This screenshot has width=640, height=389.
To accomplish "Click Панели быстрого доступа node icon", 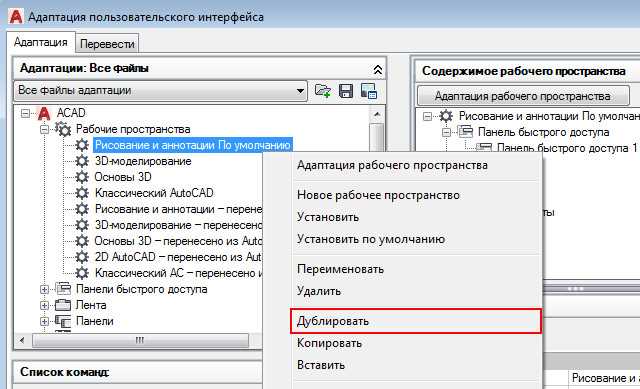I will point(63,289).
